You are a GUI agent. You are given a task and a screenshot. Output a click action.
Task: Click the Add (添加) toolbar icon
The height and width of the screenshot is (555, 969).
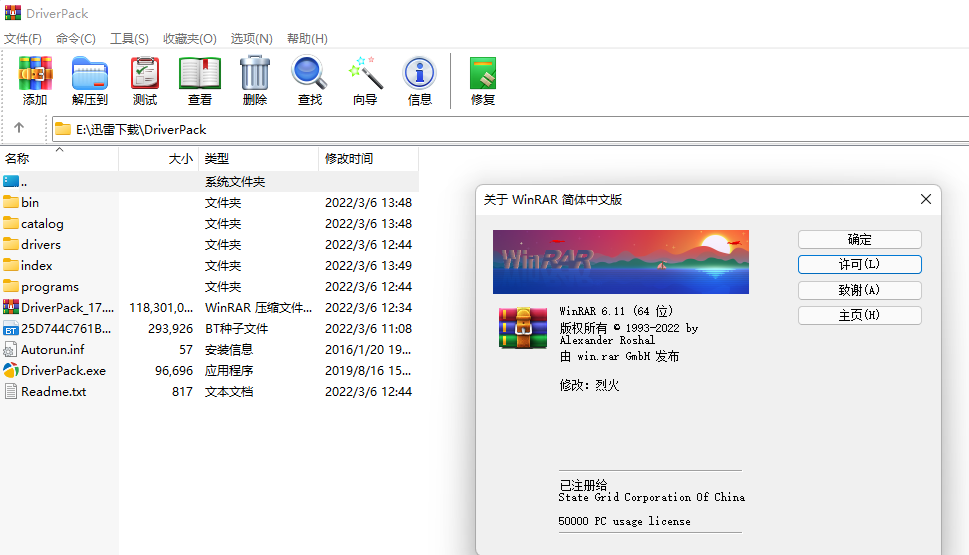(35, 73)
